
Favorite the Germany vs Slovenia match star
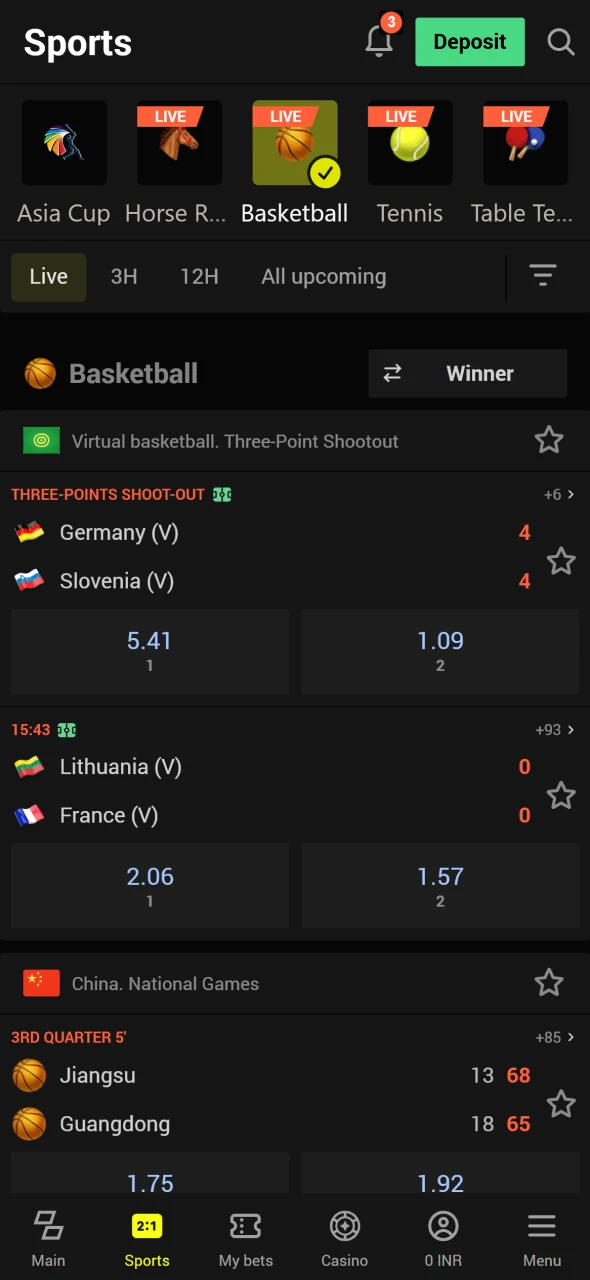click(561, 561)
